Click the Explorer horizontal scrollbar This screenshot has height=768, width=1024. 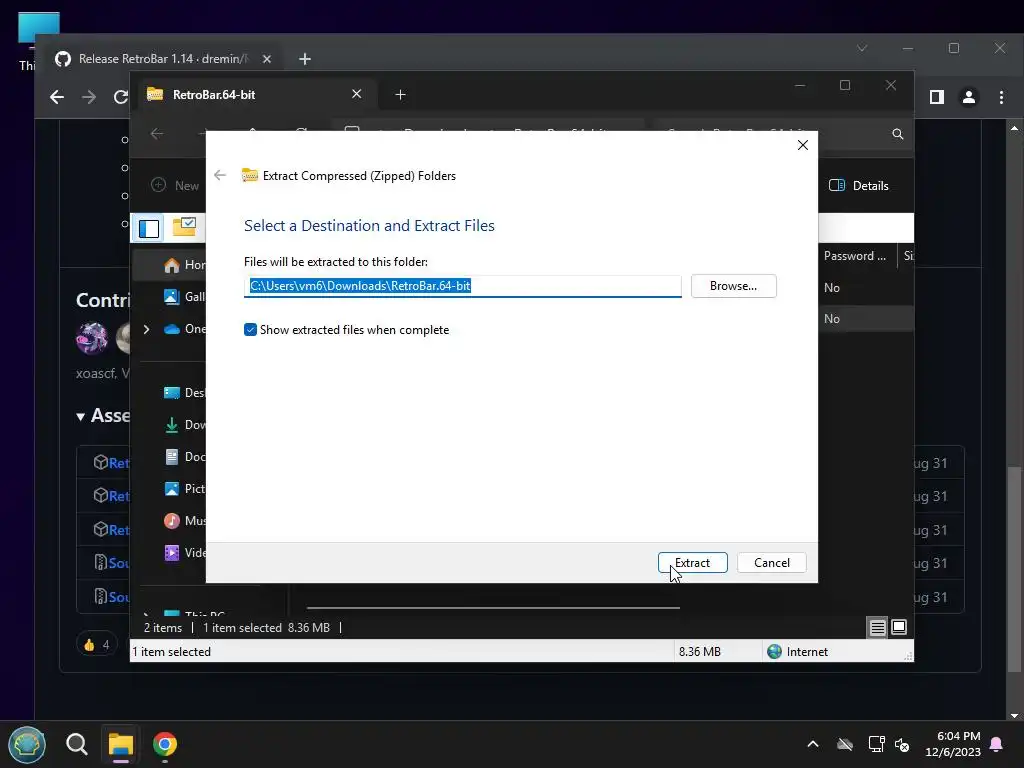pyautogui.click(x=493, y=607)
